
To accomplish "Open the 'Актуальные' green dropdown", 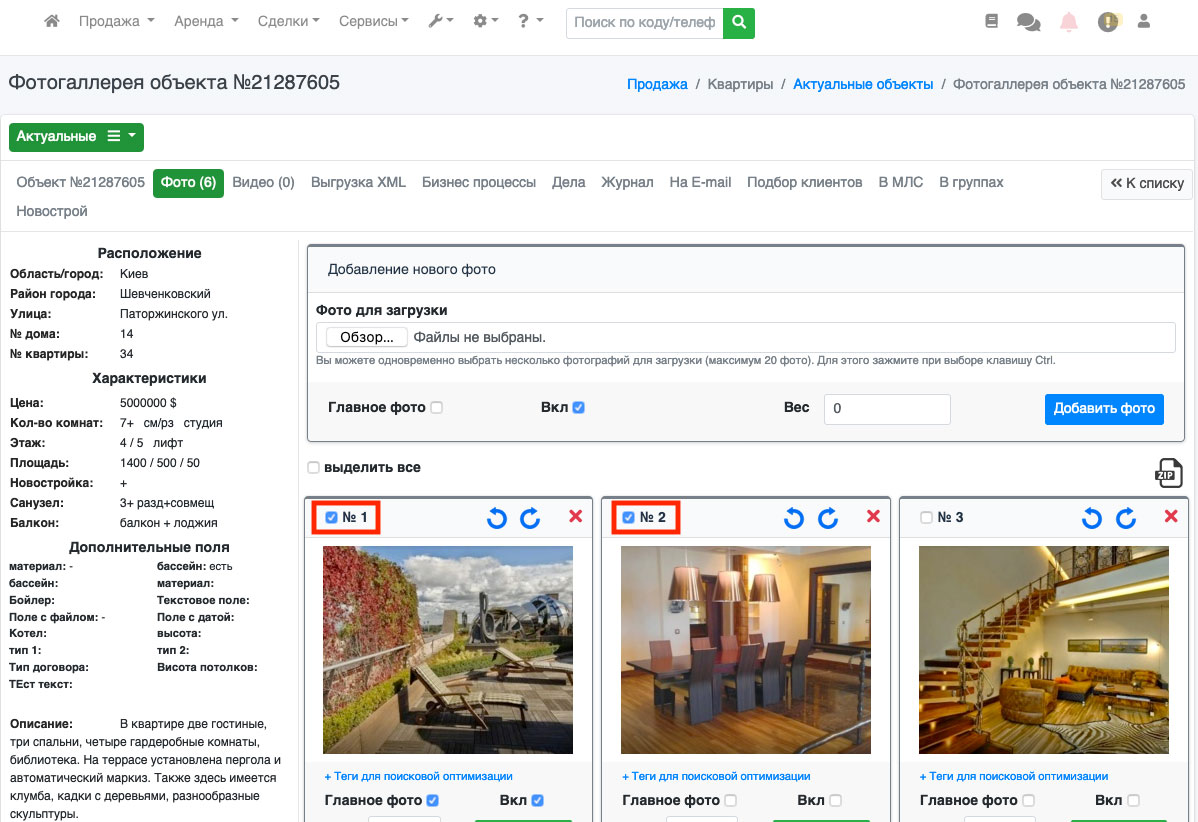I will pos(76,137).
